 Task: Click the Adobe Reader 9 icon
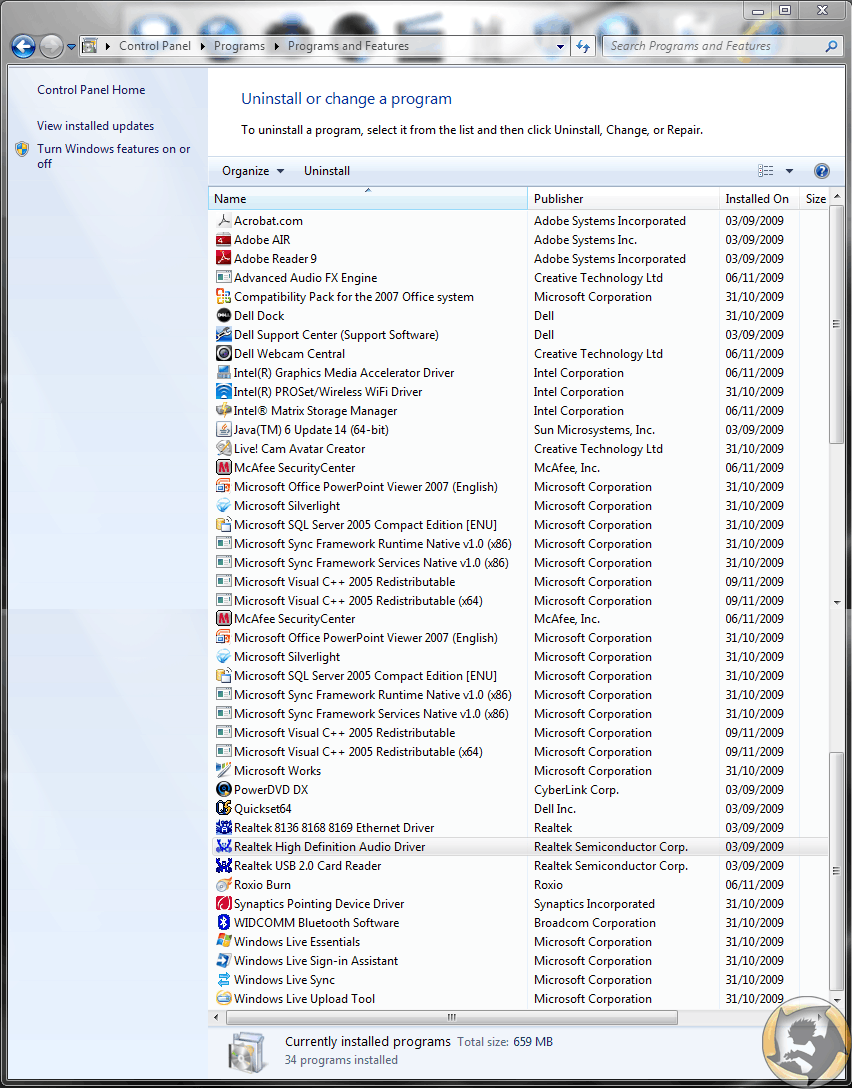pos(224,258)
